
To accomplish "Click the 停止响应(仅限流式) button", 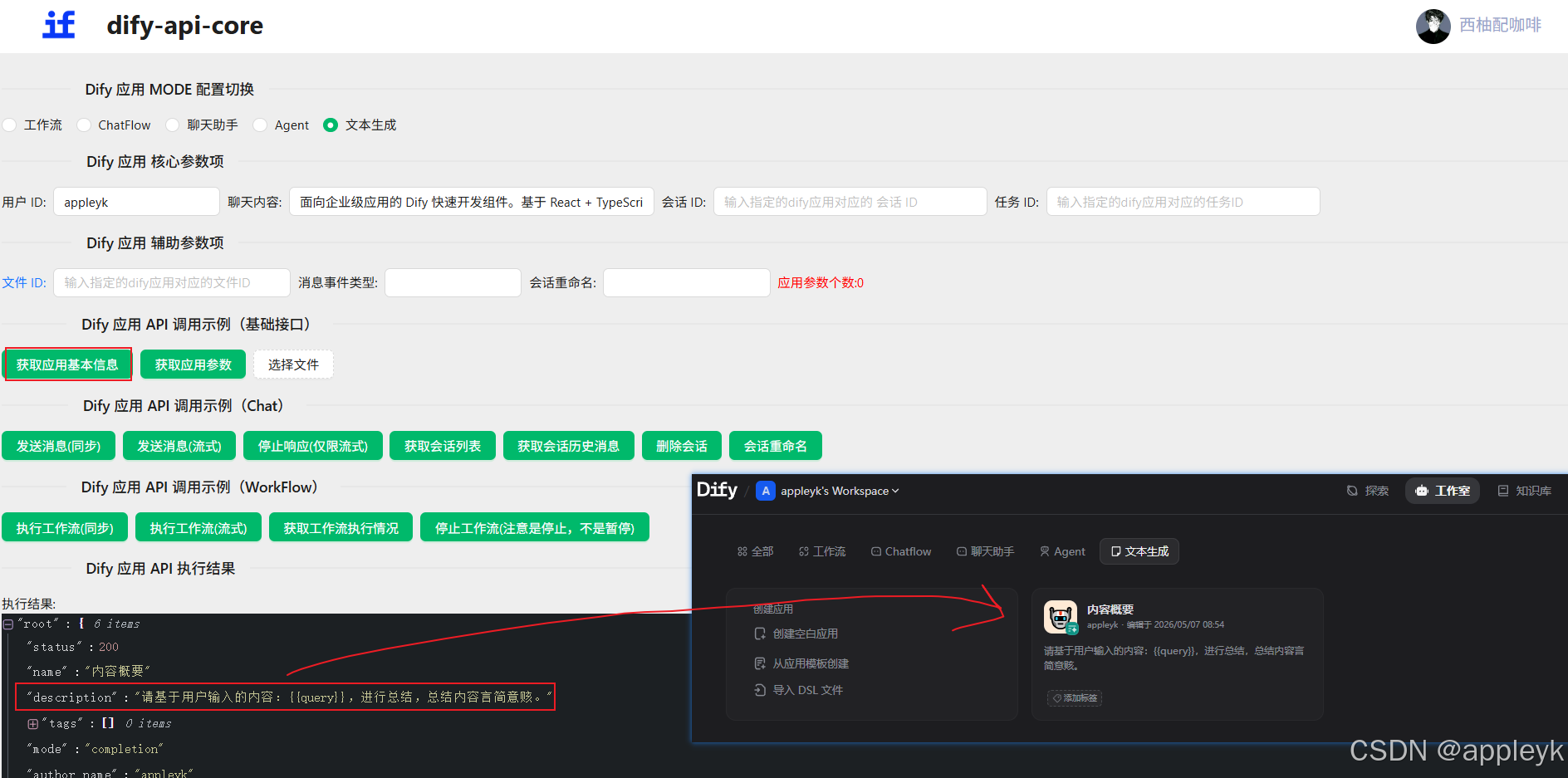I will pos(312,446).
